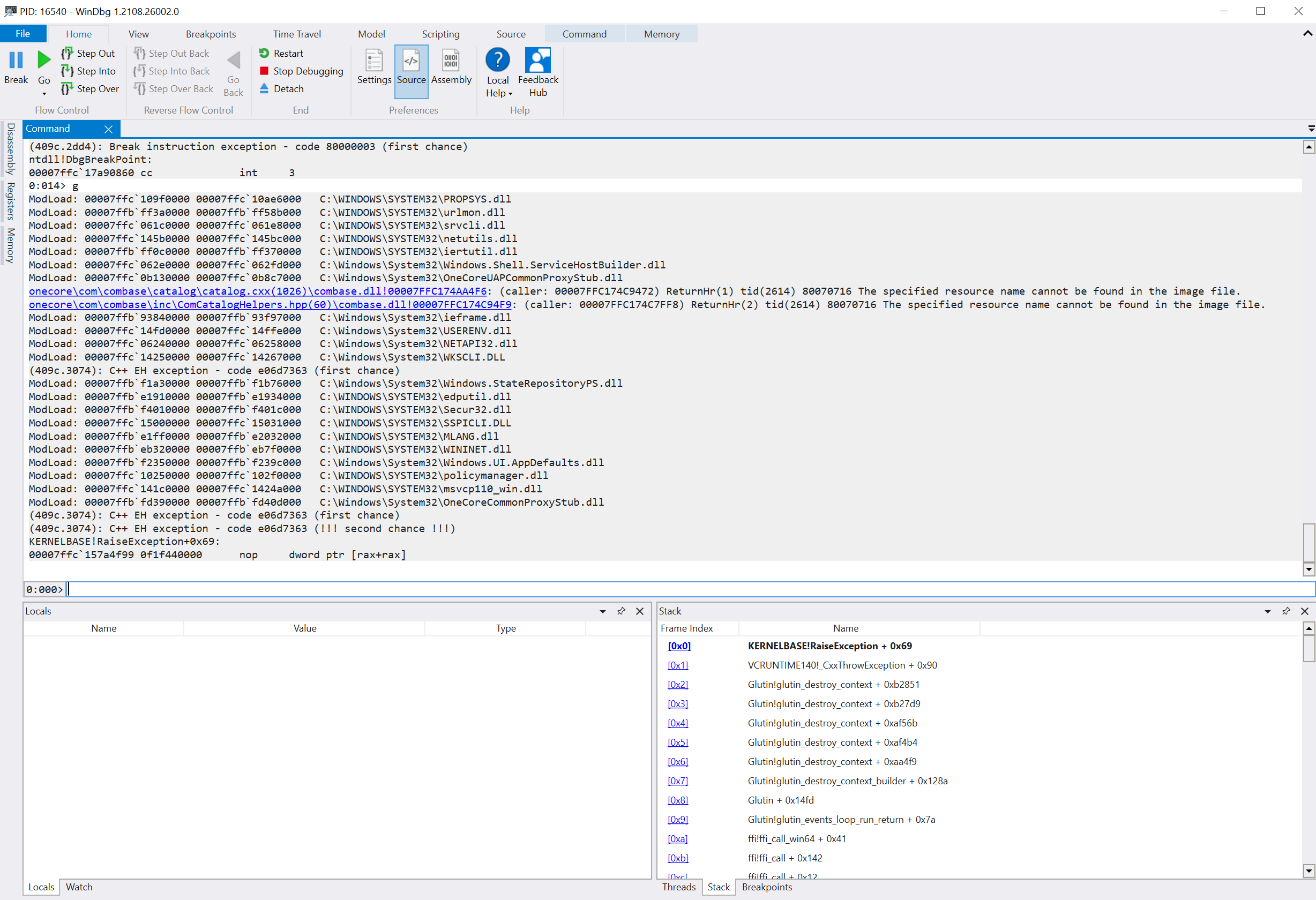Screen dimensions: 1316x900
Task: Click the [0x1] stack frame link
Action: click(678, 665)
